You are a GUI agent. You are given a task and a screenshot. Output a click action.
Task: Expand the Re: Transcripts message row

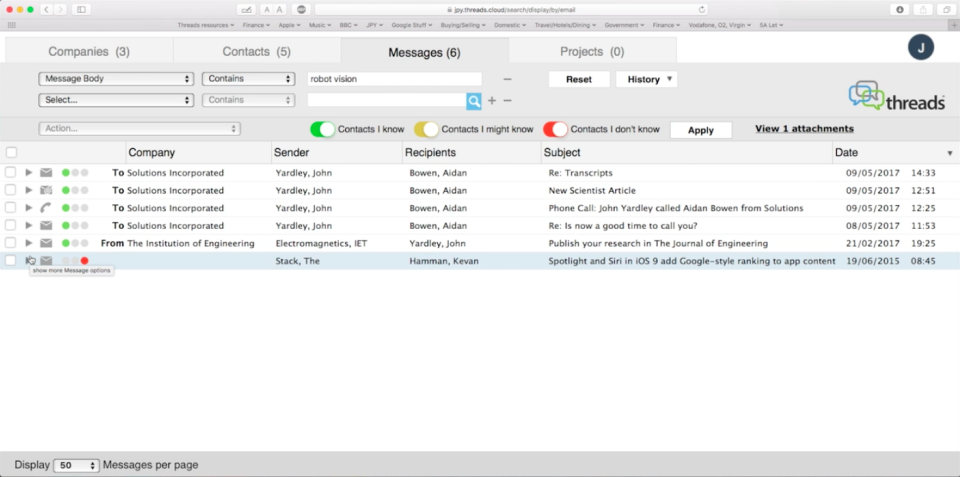28,173
